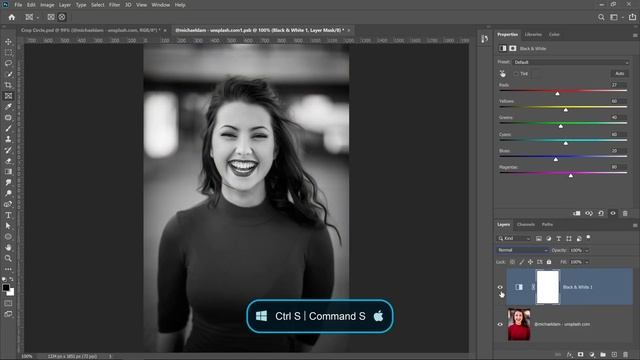Viewport: 640px width, 360px height.
Task: Open the Window menu
Action: tap(160, 5)
